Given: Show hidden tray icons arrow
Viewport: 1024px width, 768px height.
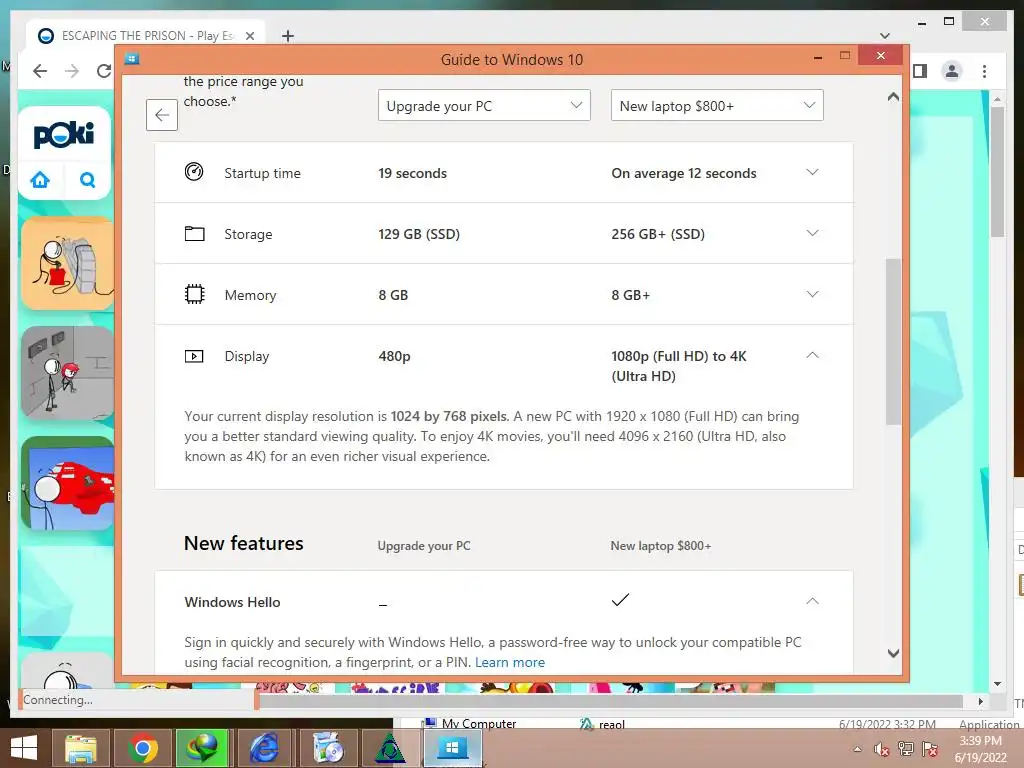Looking at the screenshot, I should pos(857,749).
